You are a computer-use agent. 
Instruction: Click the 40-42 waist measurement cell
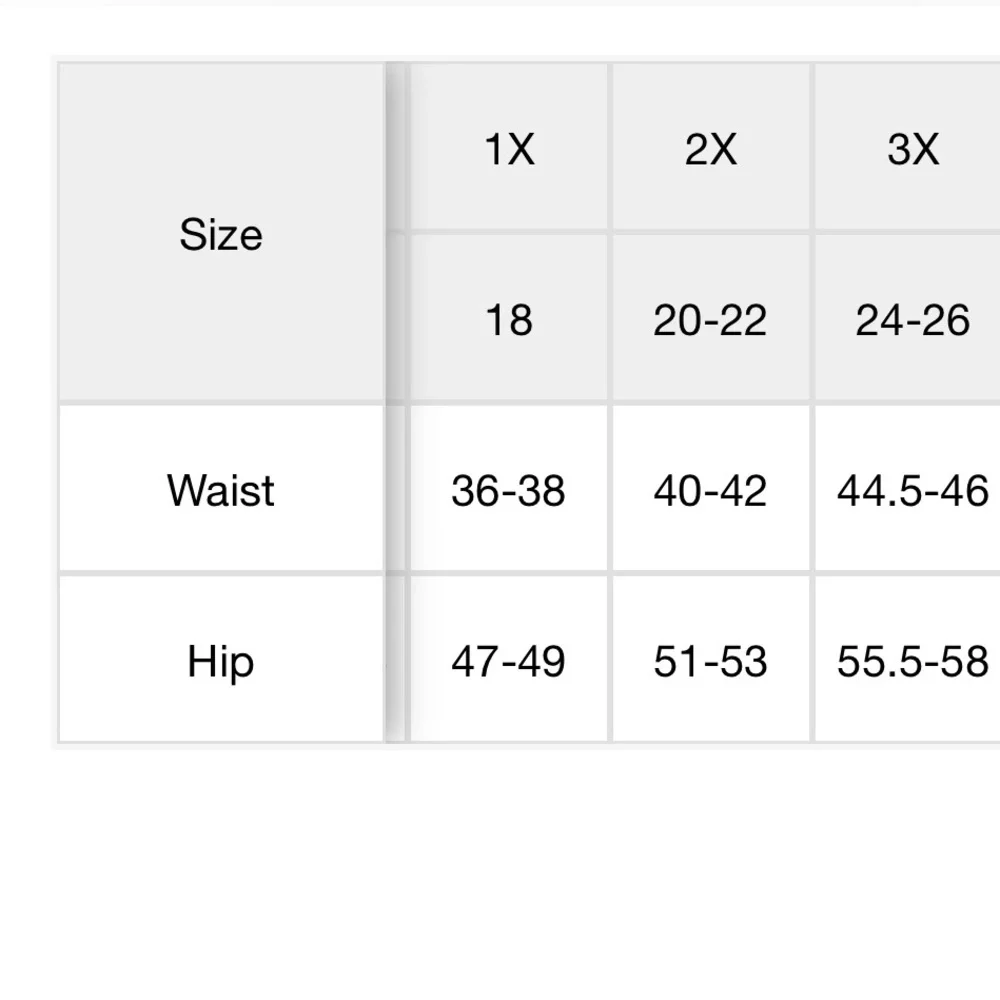click(711, 490)
